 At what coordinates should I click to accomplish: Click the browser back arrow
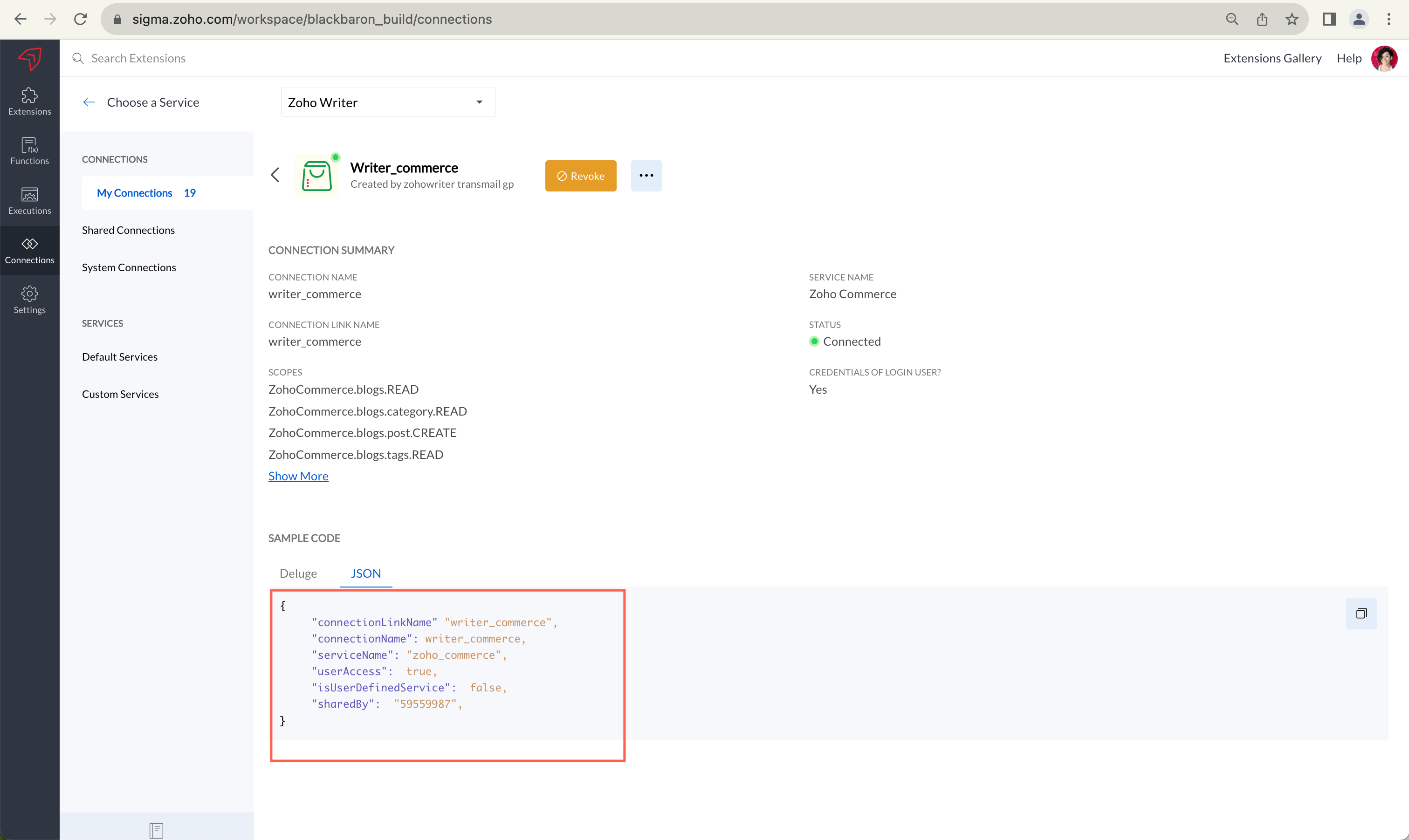(x=21, y=19)
